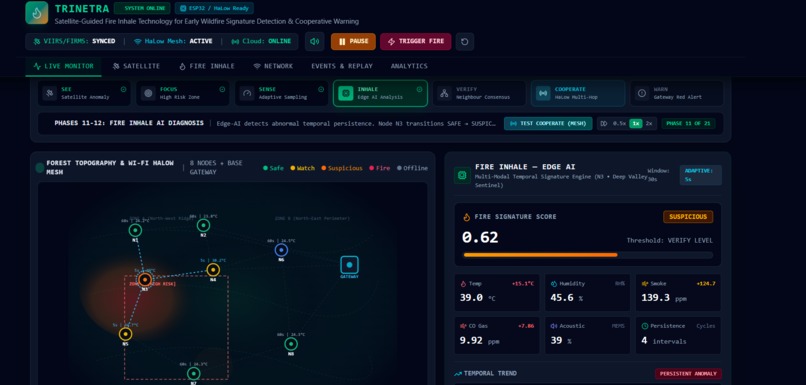Open the Acoustic 39 % sensor card

[x=588, y=335]
